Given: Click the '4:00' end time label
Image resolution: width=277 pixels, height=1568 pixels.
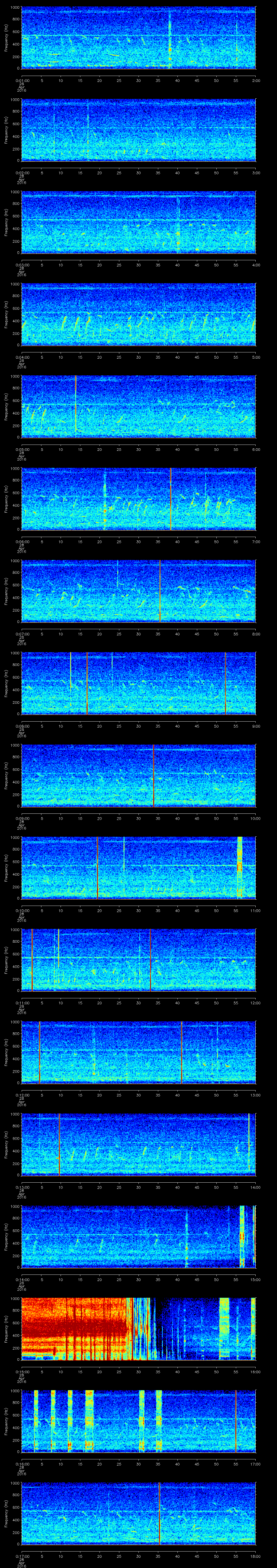Looking at the screenshot, I should [256, 264].
